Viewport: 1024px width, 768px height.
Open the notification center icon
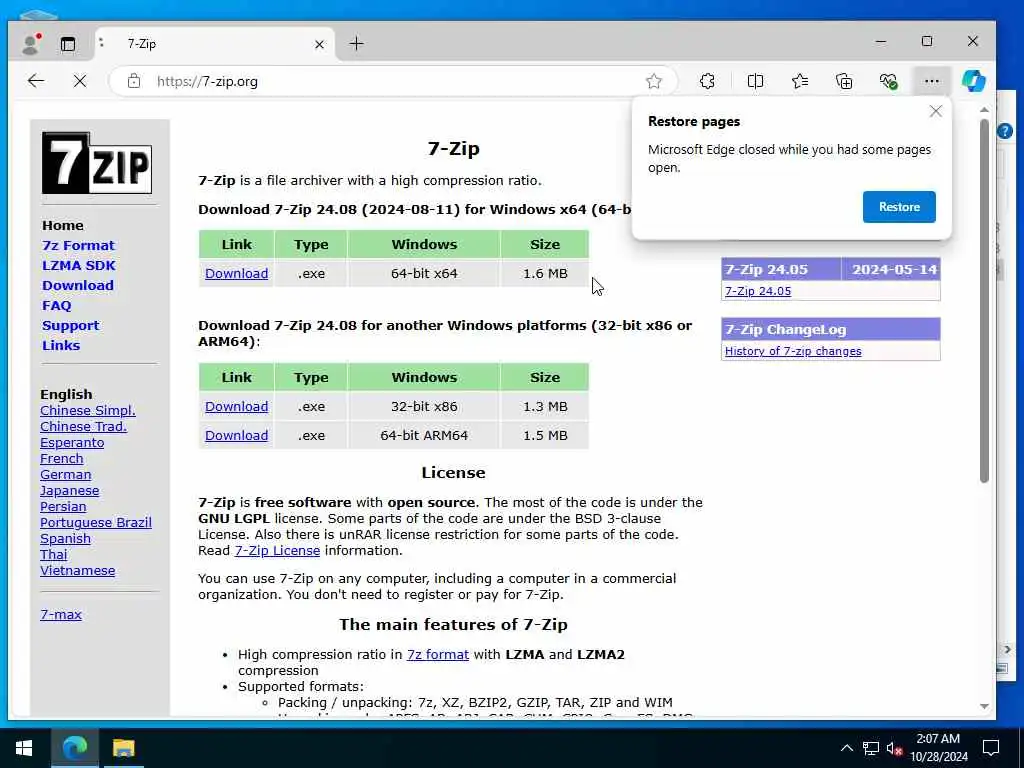coord(991,748)
